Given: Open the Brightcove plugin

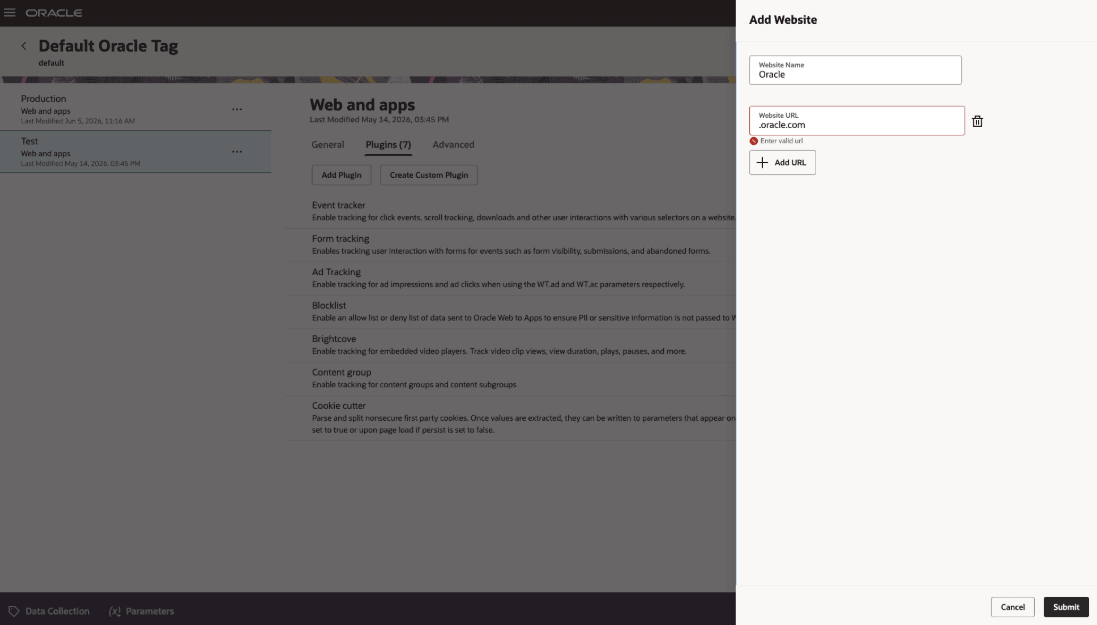Looking at the screenshot, I should [x=511, y=344].
